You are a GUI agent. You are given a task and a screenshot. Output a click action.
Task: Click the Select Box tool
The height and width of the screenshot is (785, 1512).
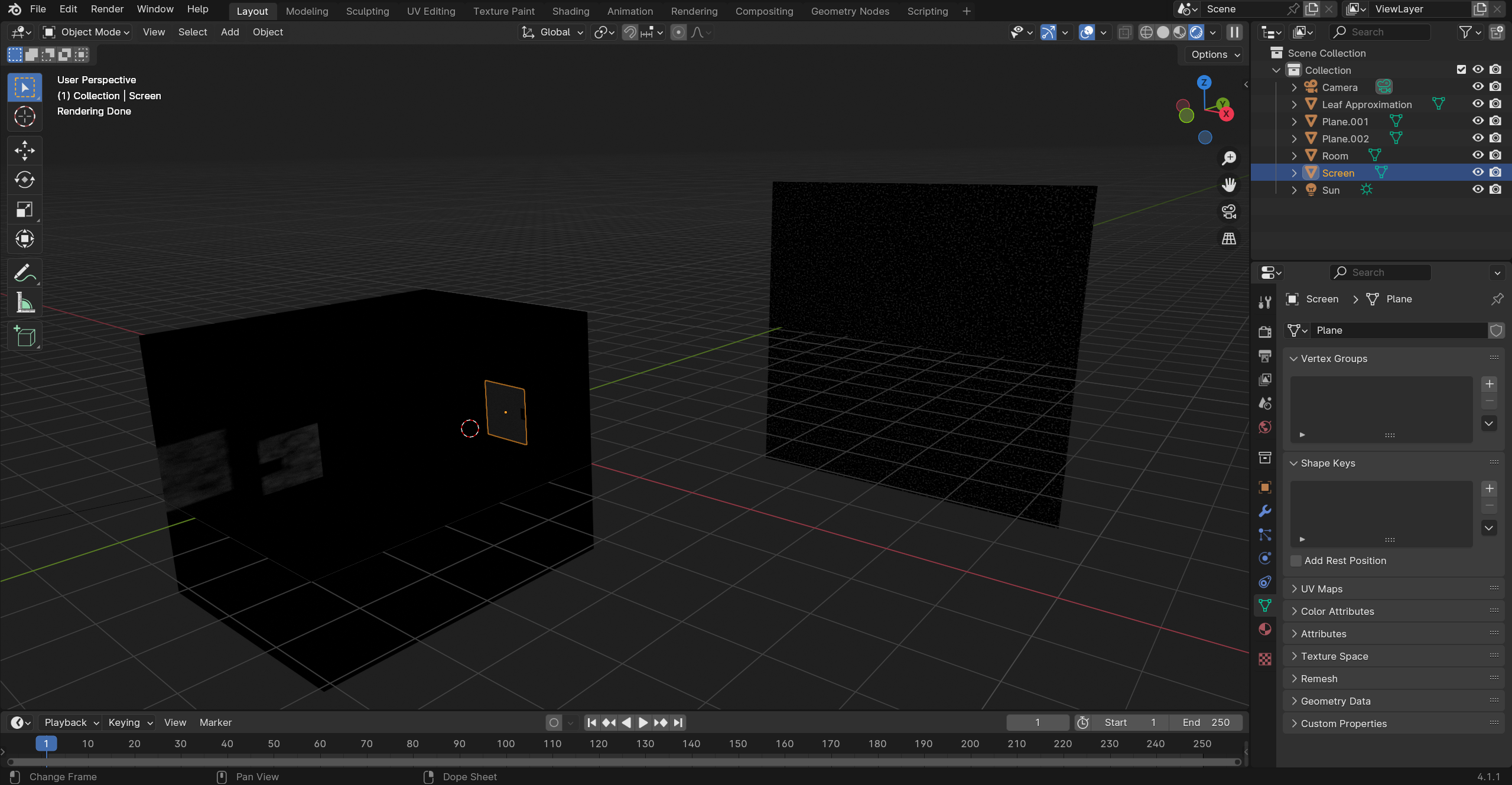24,87
